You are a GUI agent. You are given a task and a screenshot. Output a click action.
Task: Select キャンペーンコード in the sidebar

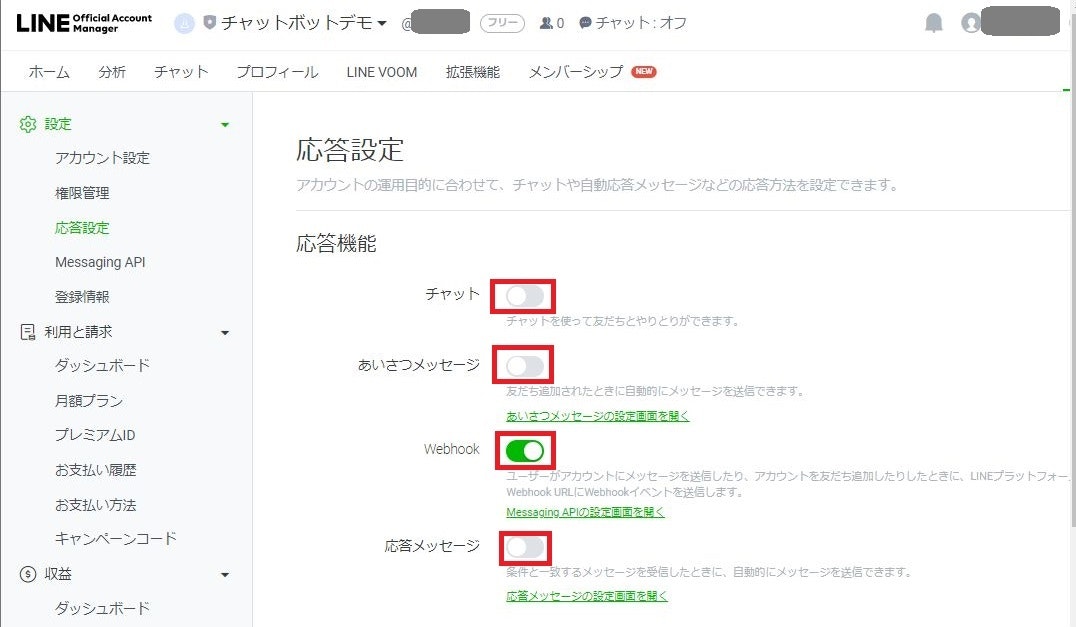tap(116, 539)
